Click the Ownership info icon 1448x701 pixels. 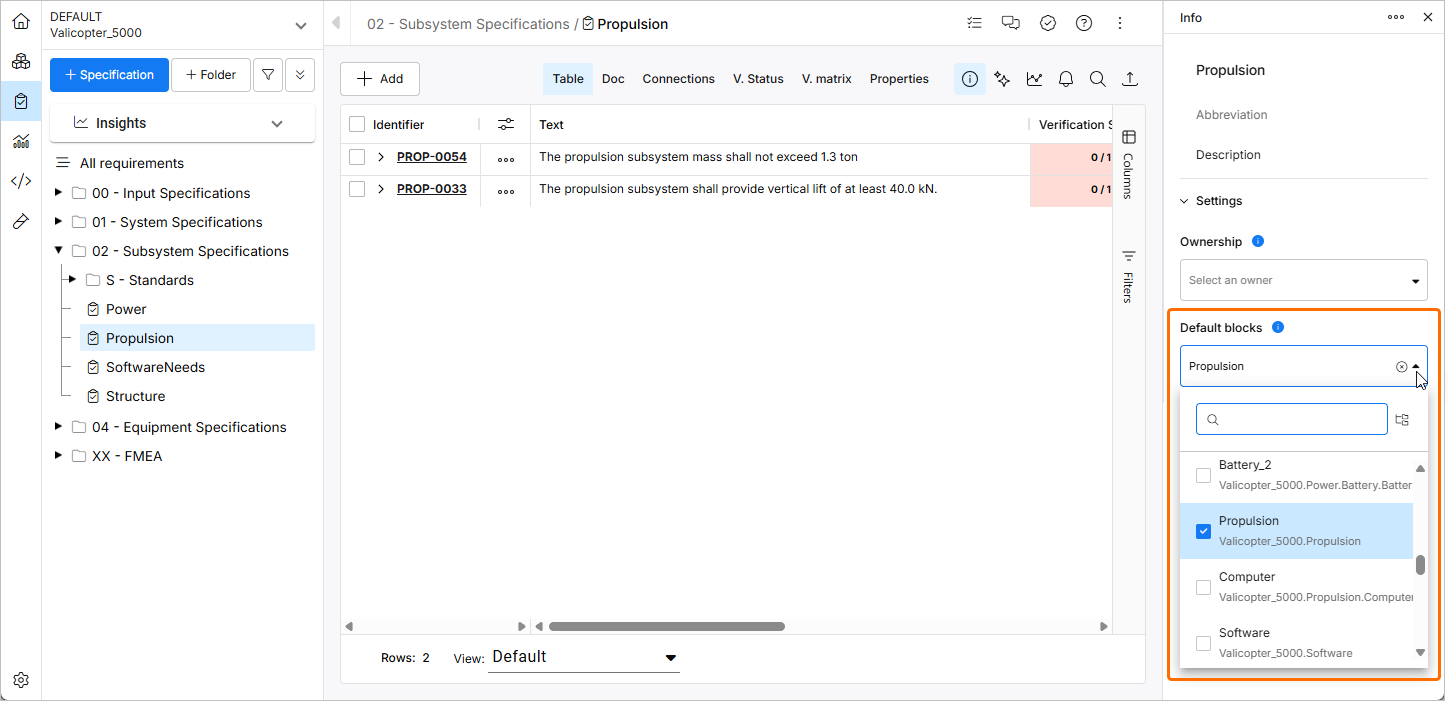tap(1258, 241)
